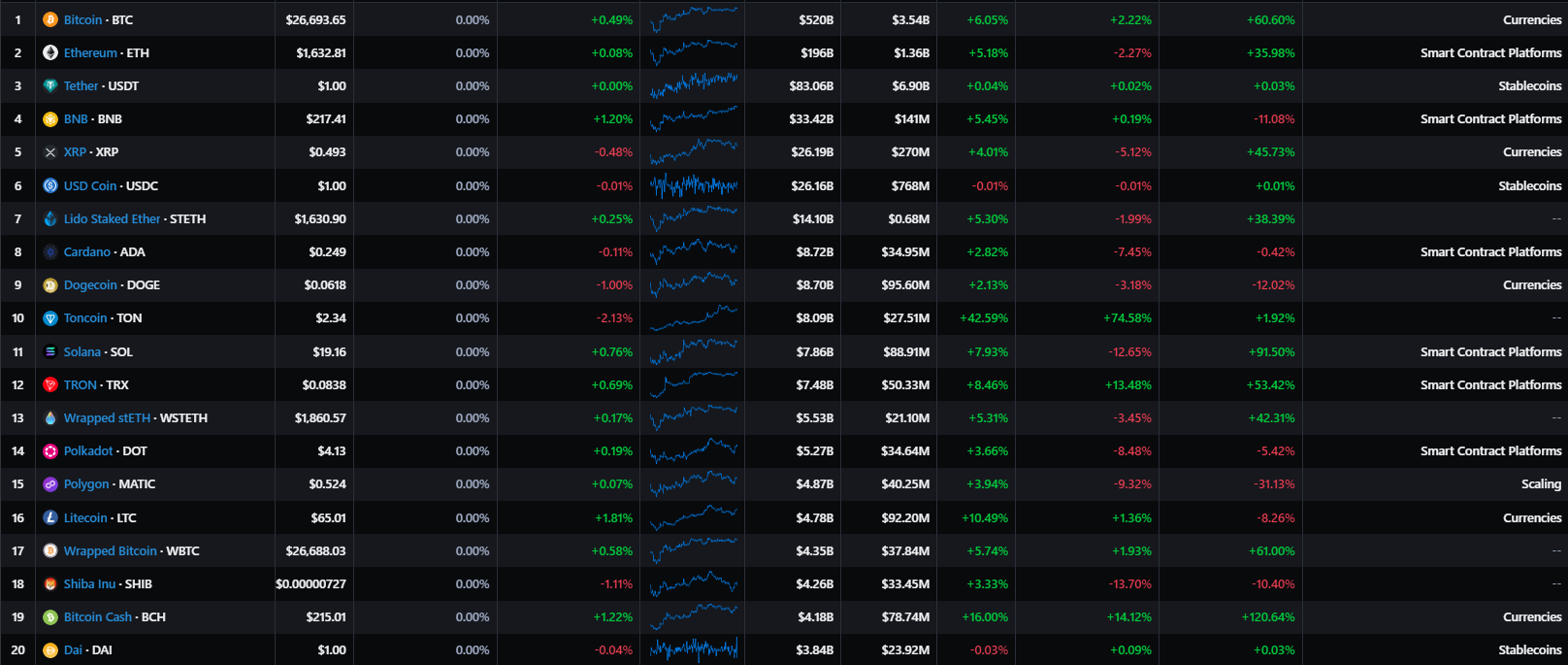Open the Wrapped Bitcoin link
1568x665 pixels.
tap(110, 550)
